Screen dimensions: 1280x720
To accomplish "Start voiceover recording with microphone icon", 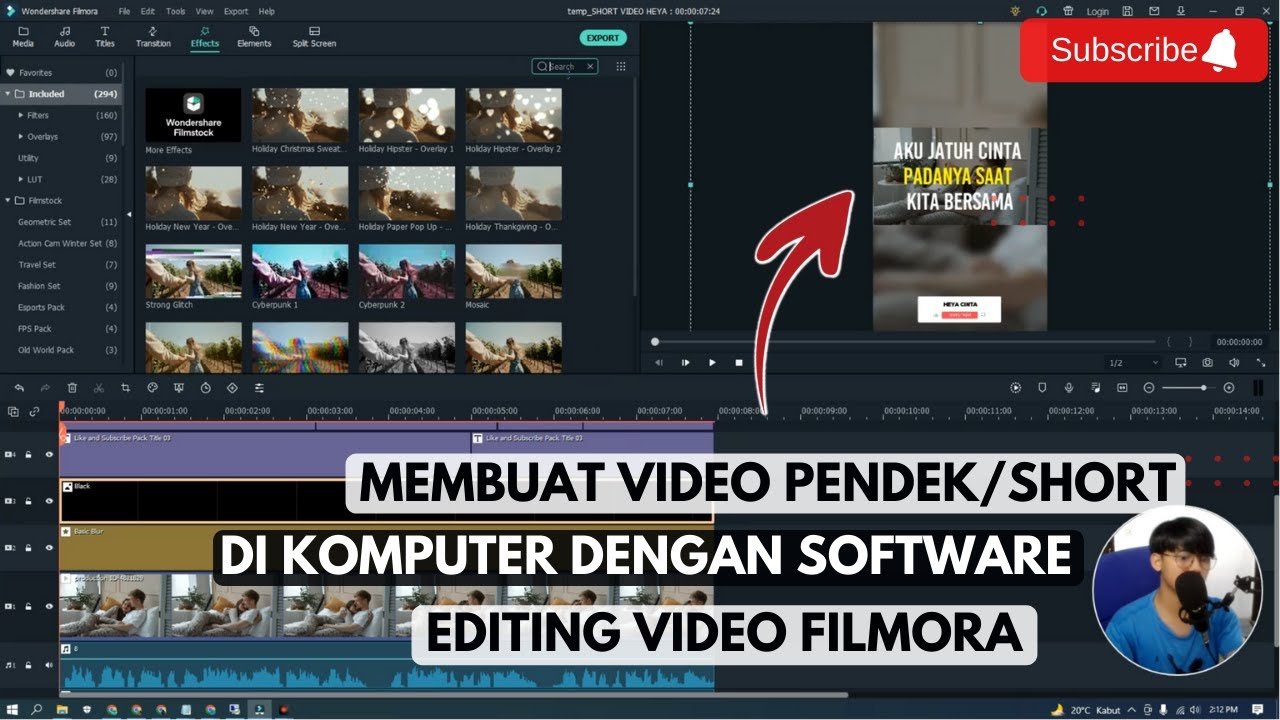I will coord(1069,387).
